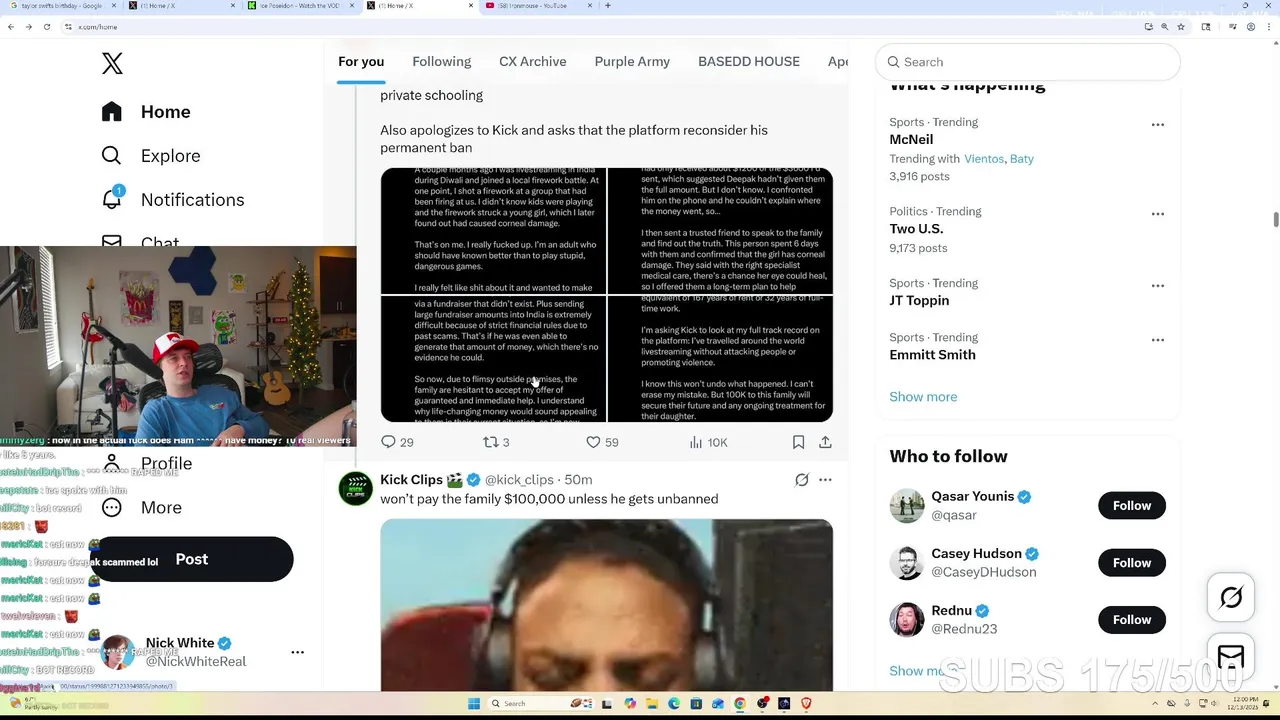Open floating Grok button
This screenshot has height=720, width=1280.
[x=1231, y=598]
